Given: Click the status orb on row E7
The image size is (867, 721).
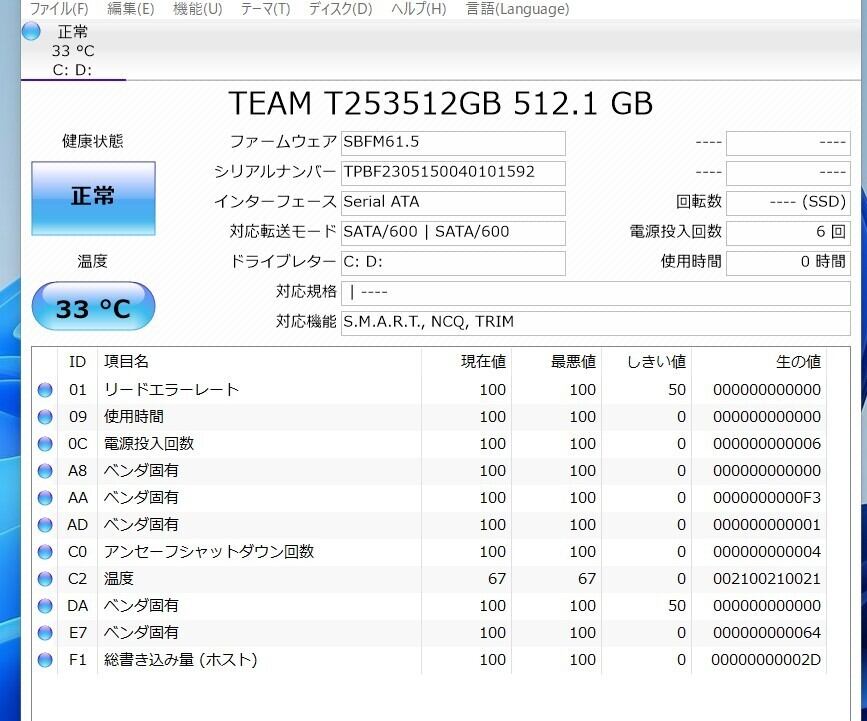Looking at the screenshot, I should [x=45, y=633].
